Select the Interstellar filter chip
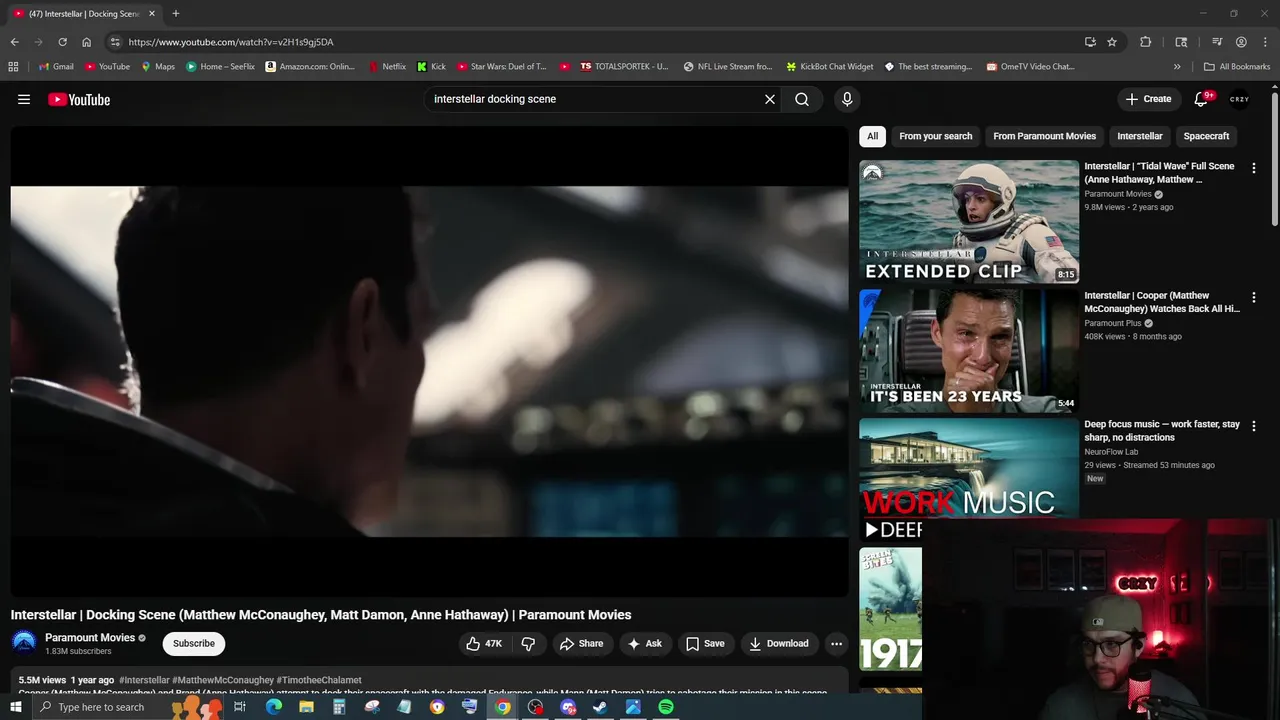Image resolution: width=1280 pixels, height=720 pixels. 1140,136
